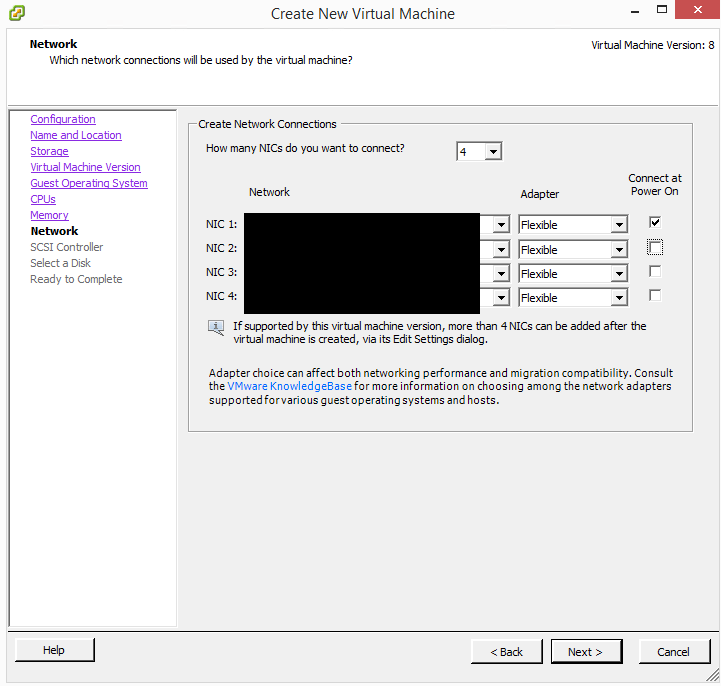
Task: Open the NIC 4 network dropdown
Action: (501, 297)
